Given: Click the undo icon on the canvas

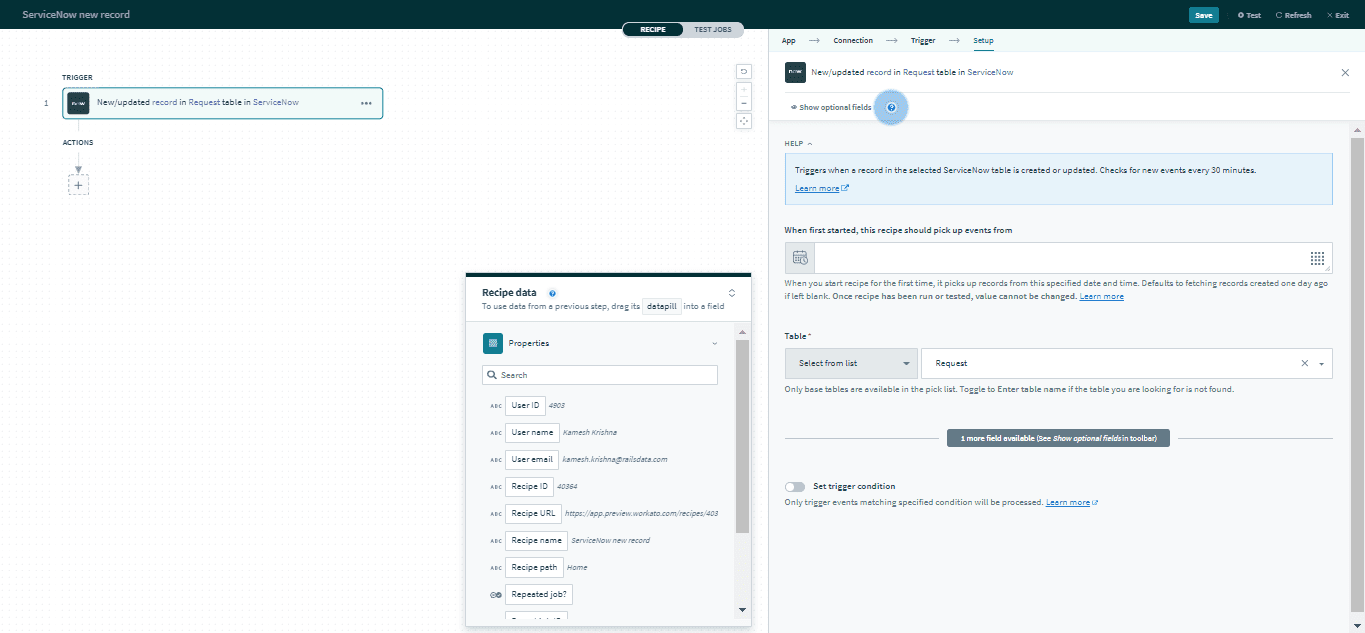Looking at the screenshot, I should [x=744, y=71].
